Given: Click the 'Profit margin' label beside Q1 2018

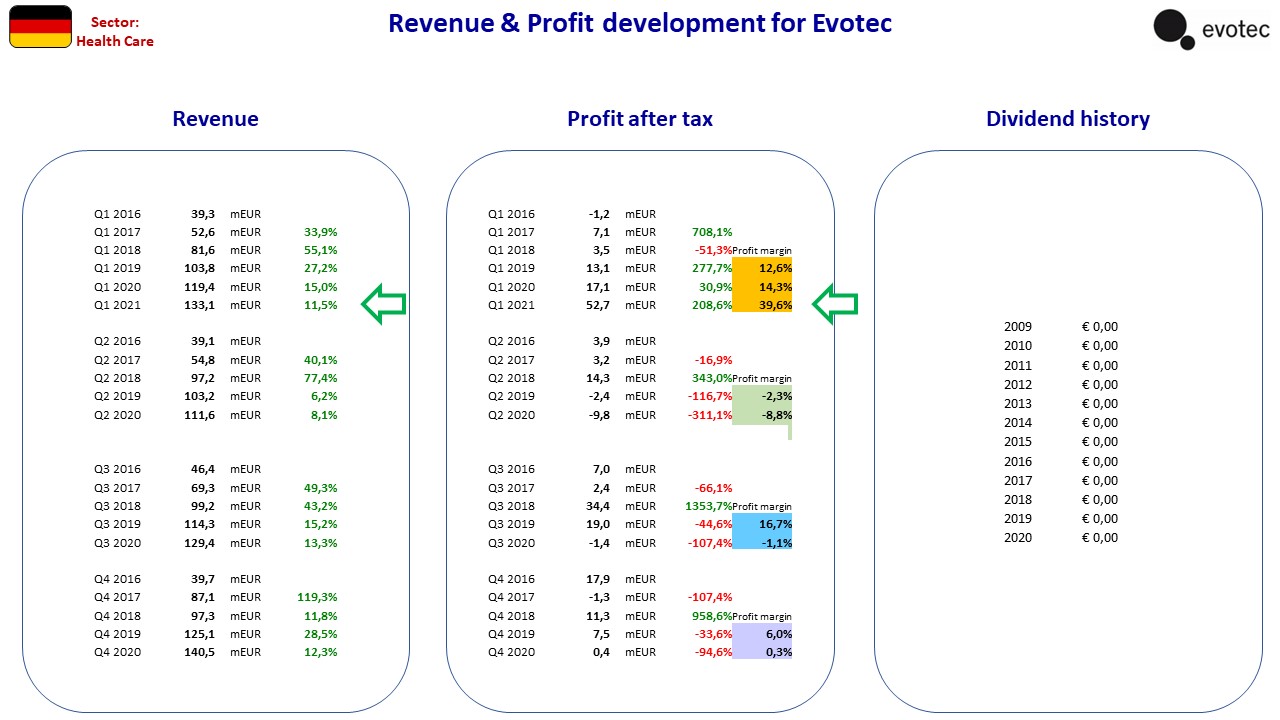Looking at the screenshot, I should (762, 250).
